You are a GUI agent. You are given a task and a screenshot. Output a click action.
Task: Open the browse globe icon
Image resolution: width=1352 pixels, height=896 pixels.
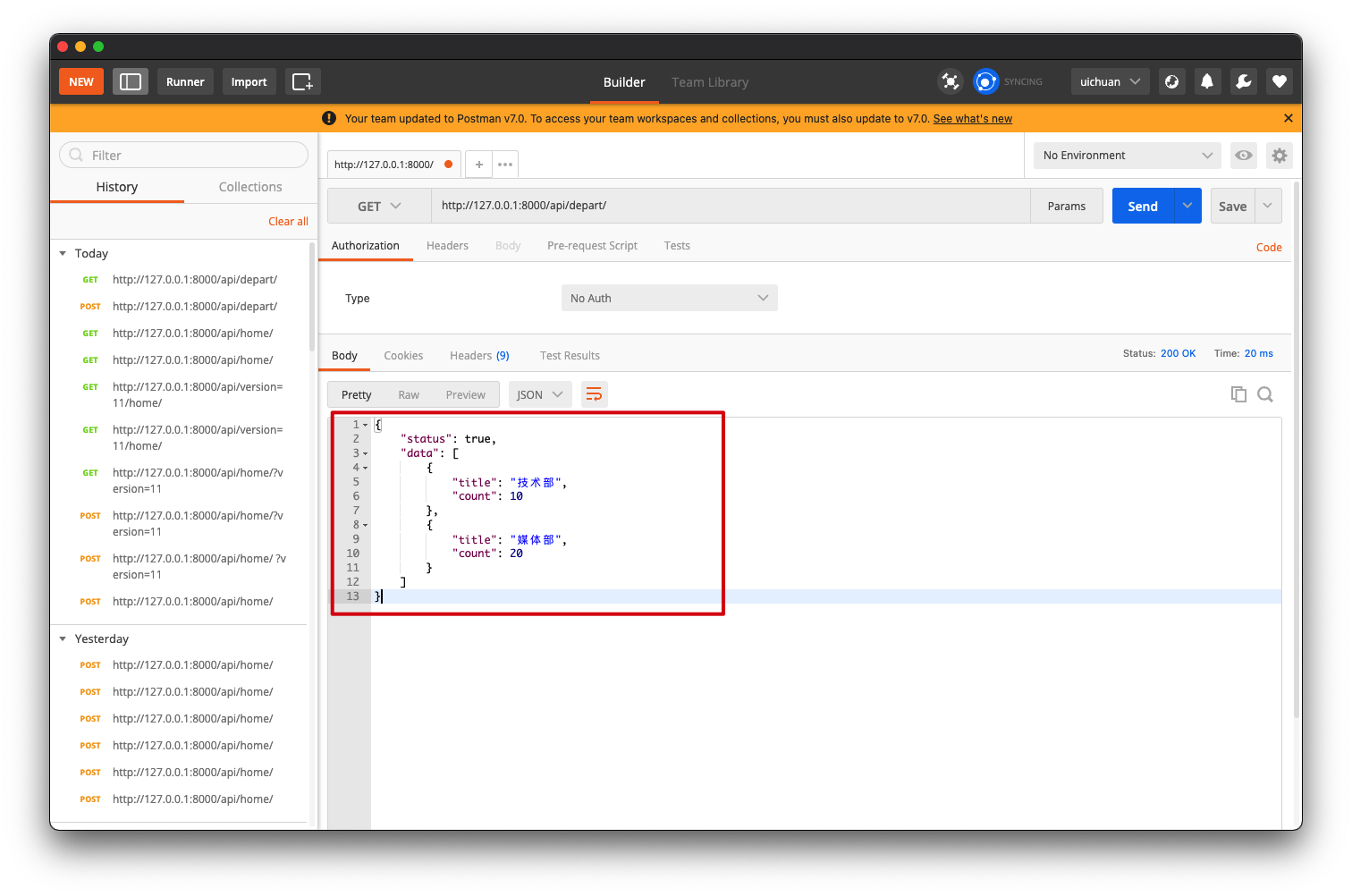(1171, 81)
